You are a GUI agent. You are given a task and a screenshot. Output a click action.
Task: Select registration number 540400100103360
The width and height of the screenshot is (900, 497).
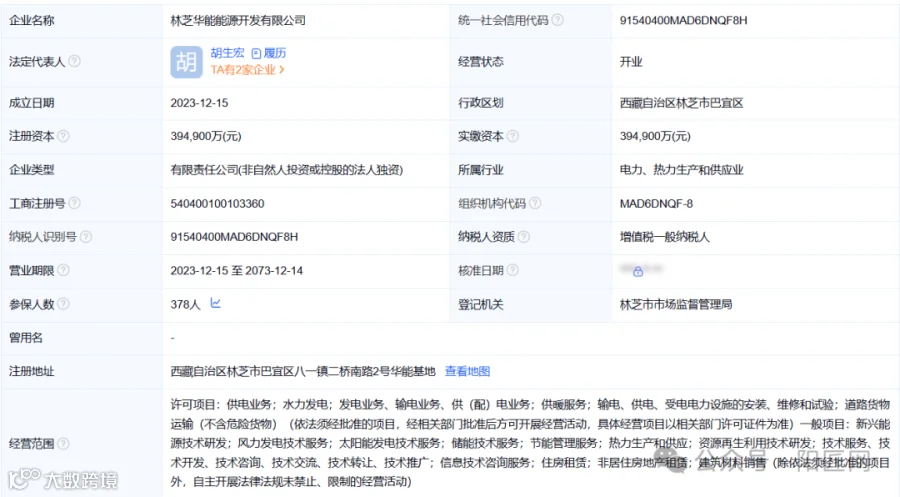point(217,204)
